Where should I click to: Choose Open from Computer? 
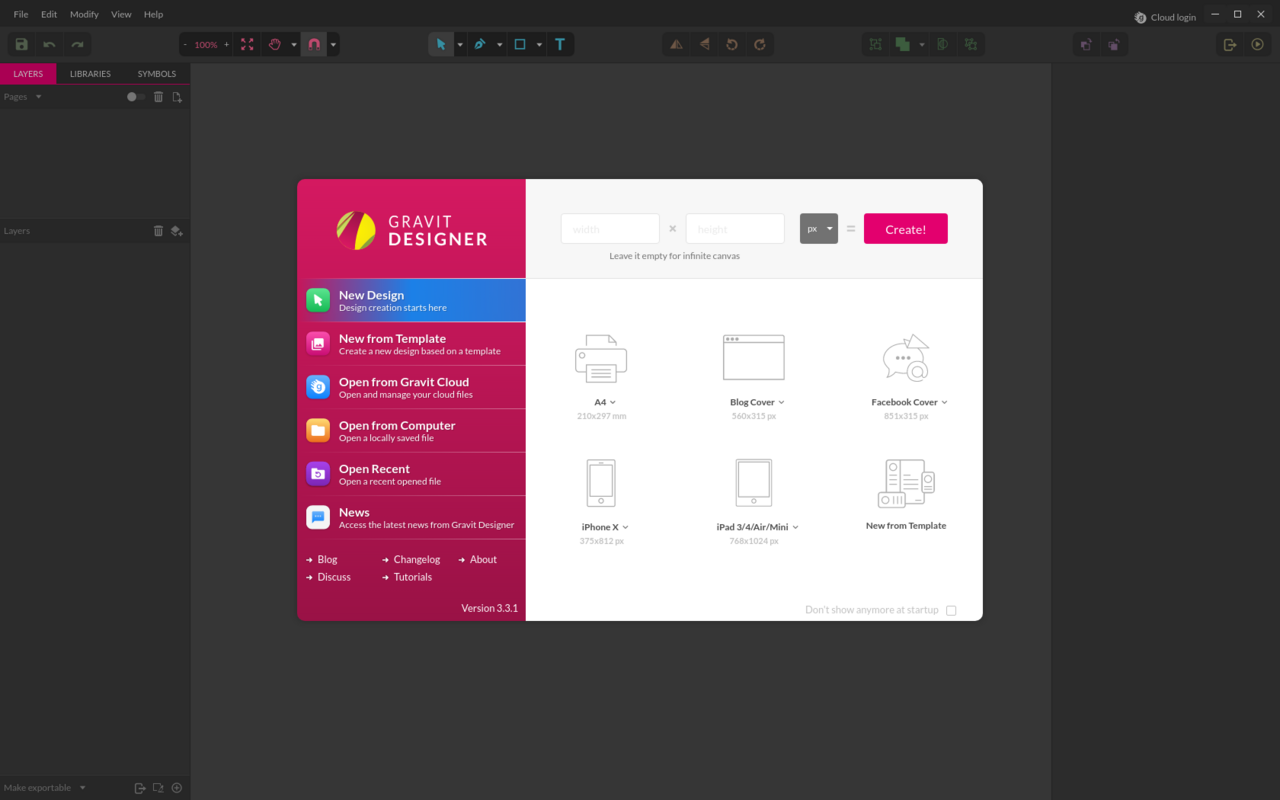(411, 431)
